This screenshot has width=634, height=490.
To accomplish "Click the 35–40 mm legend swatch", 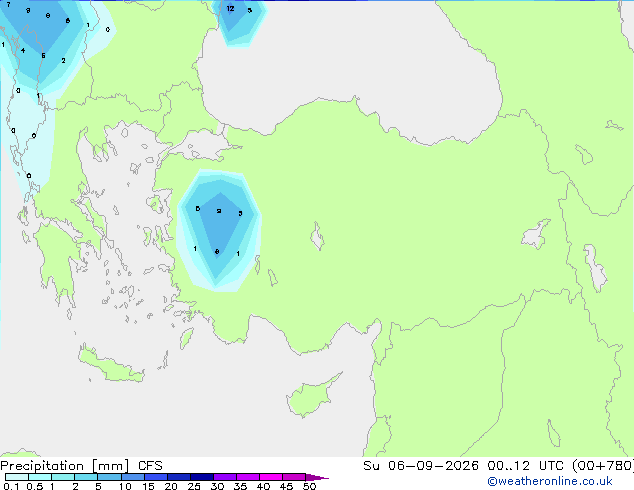I will tap(247, 477).
